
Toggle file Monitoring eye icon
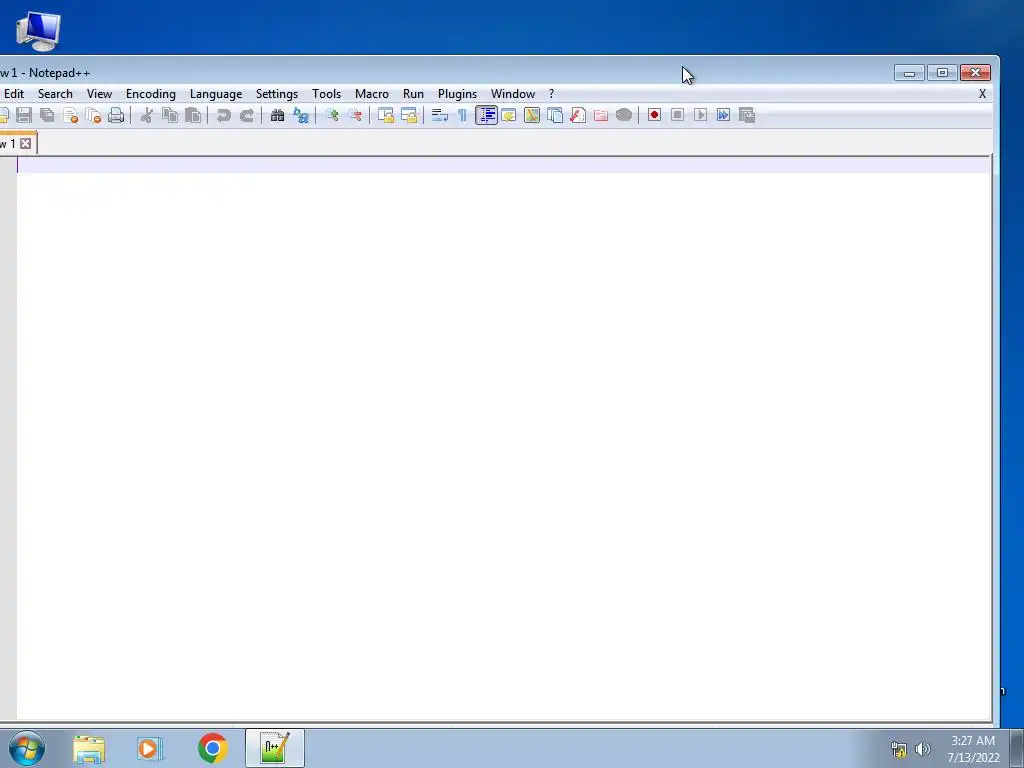(624, 116)
